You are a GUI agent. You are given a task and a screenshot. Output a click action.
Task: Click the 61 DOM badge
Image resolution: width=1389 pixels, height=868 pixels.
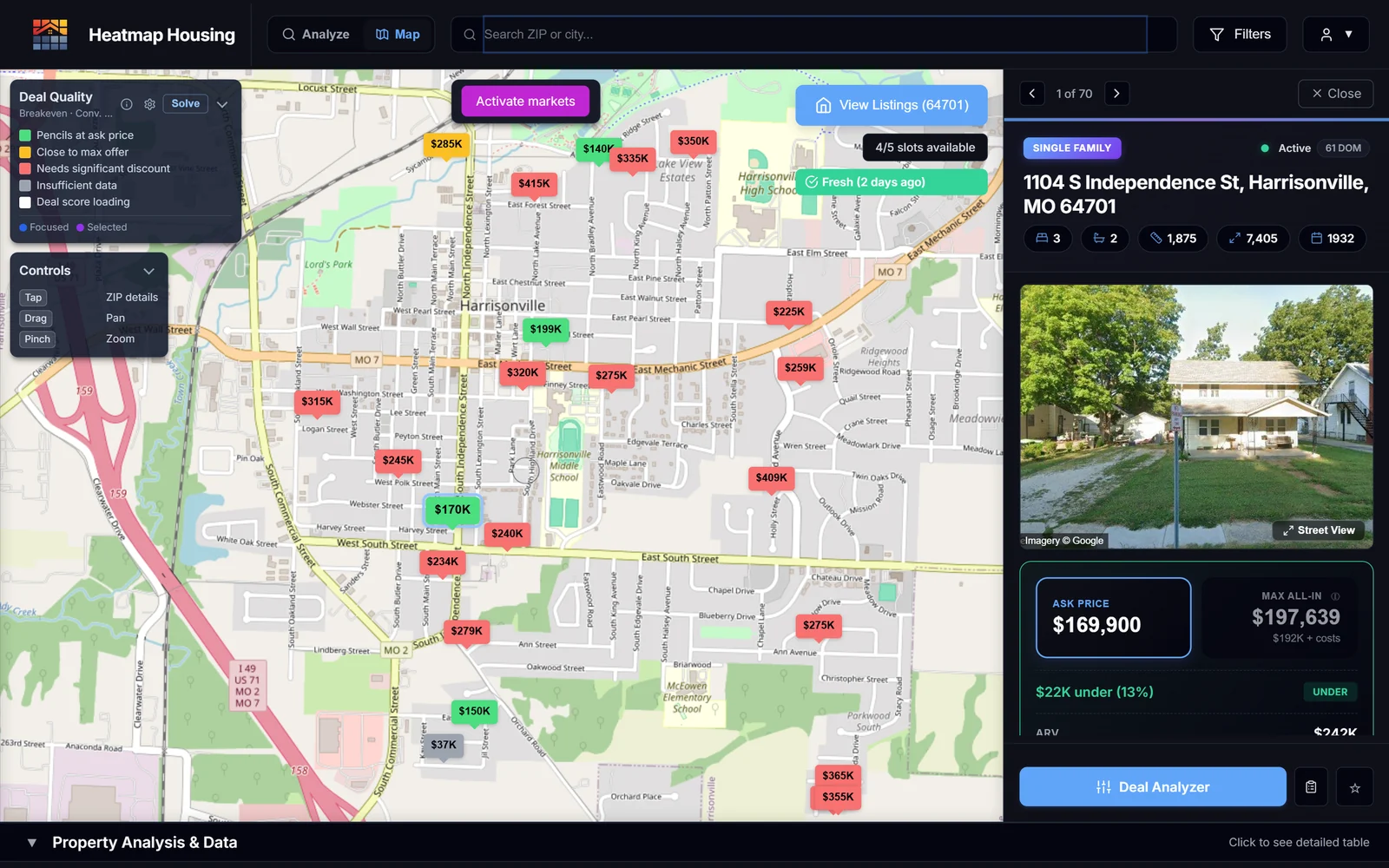pos(1343,148)
